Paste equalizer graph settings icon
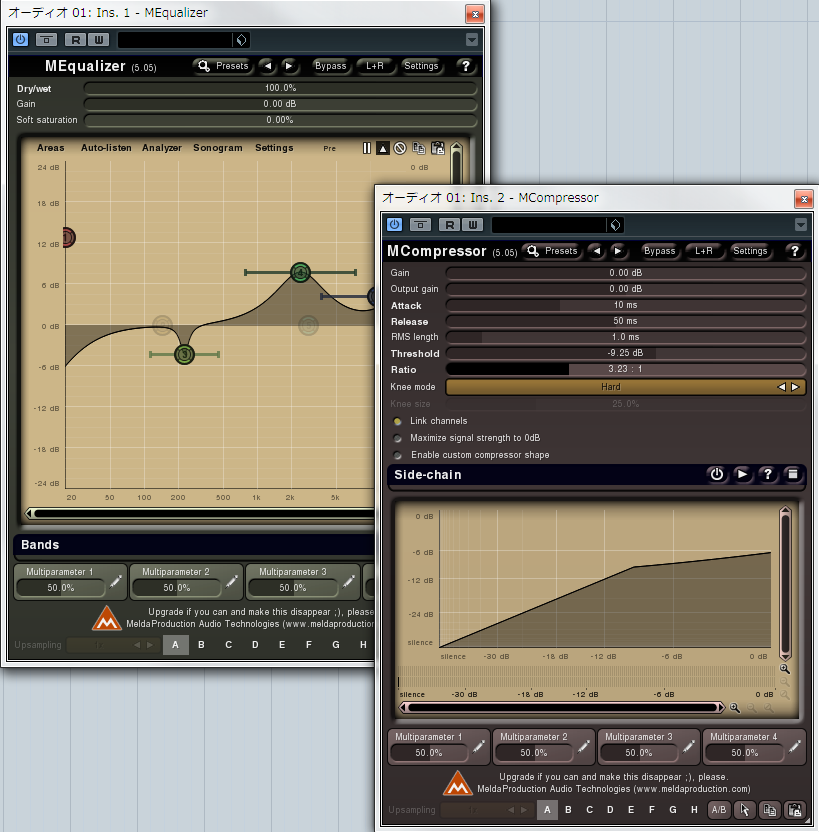 438,149
